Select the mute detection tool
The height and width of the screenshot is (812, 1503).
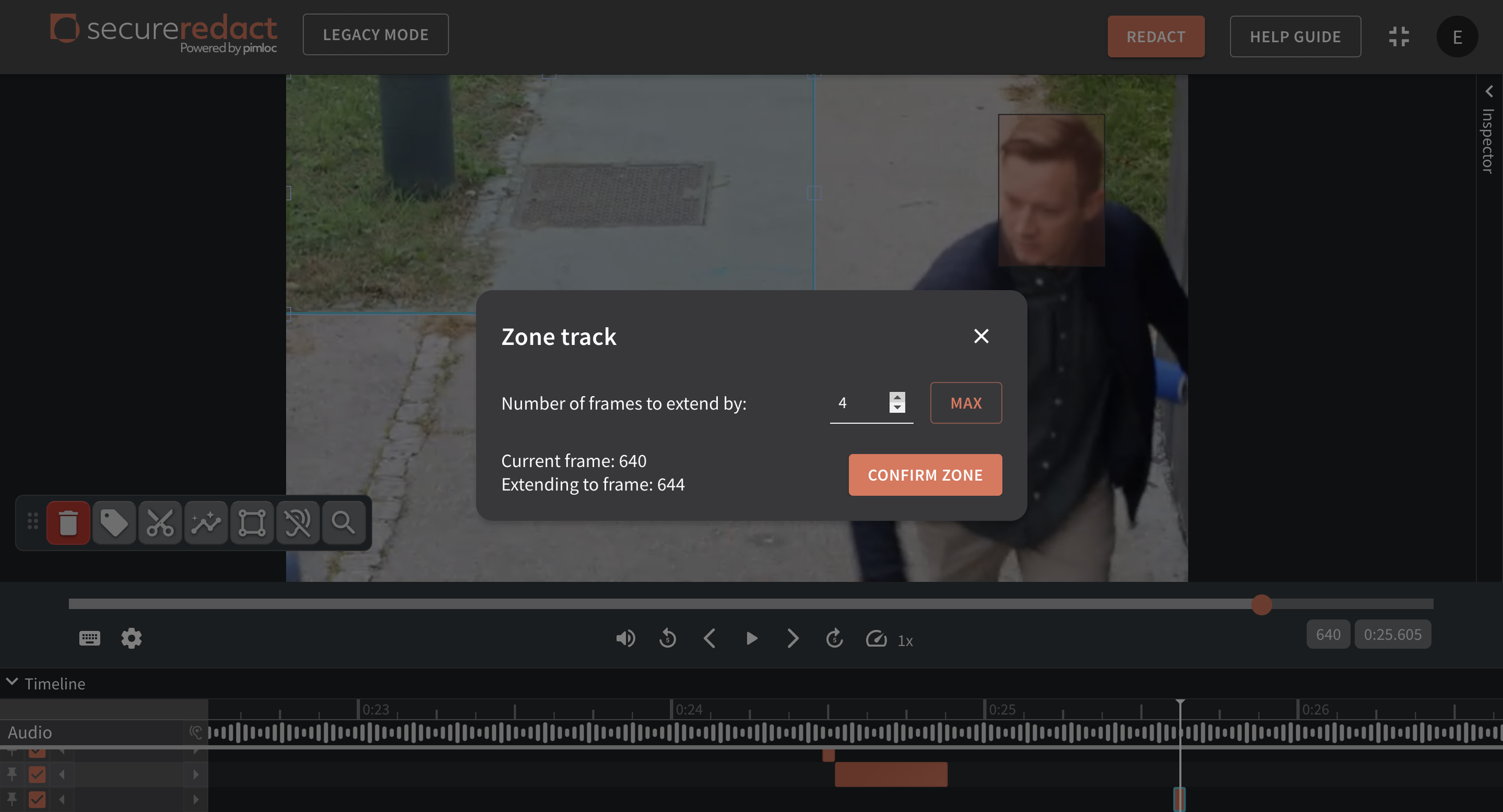[x=298, y=523]
